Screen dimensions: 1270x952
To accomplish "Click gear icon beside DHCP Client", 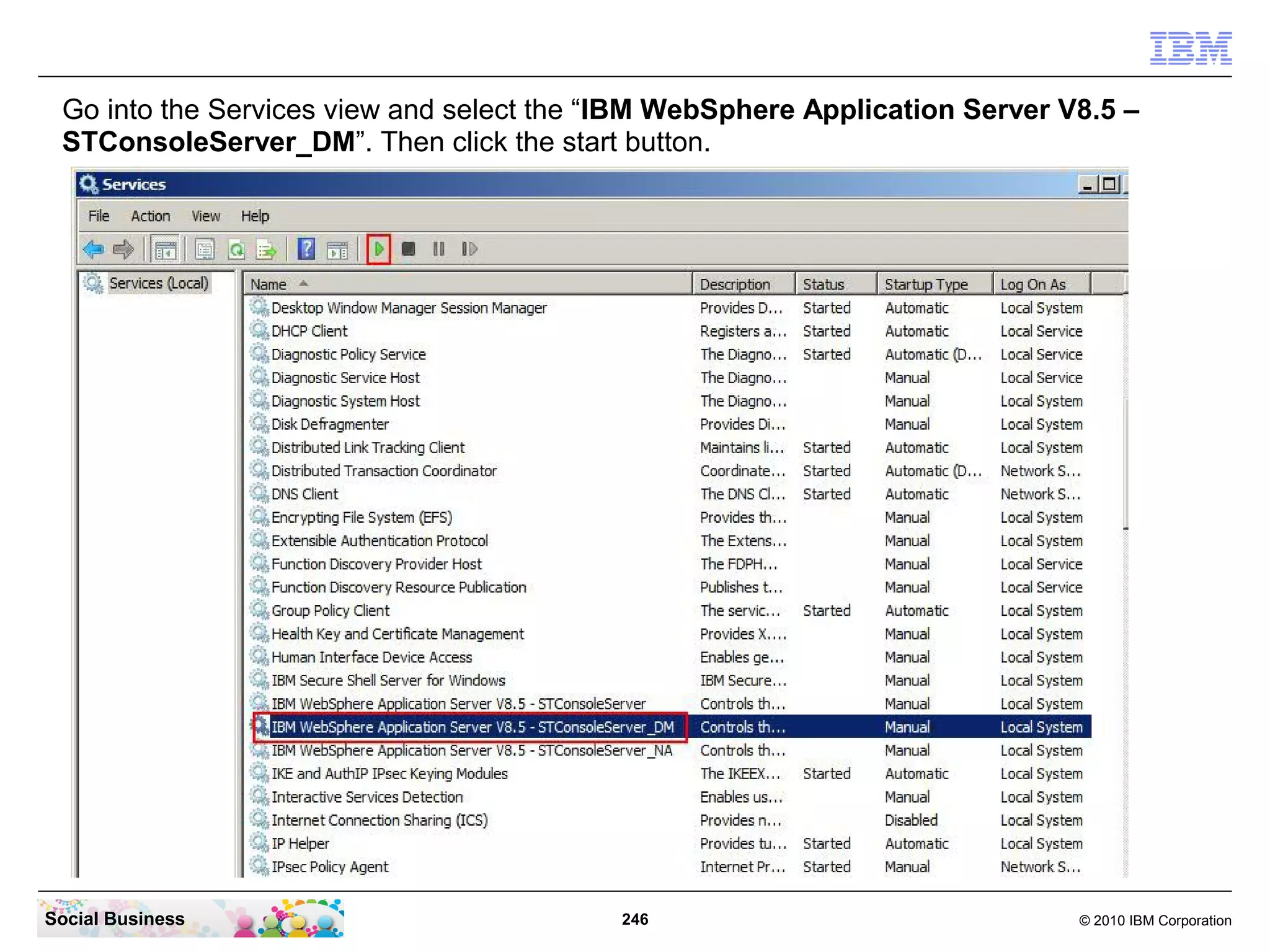I will coord(259,330).
